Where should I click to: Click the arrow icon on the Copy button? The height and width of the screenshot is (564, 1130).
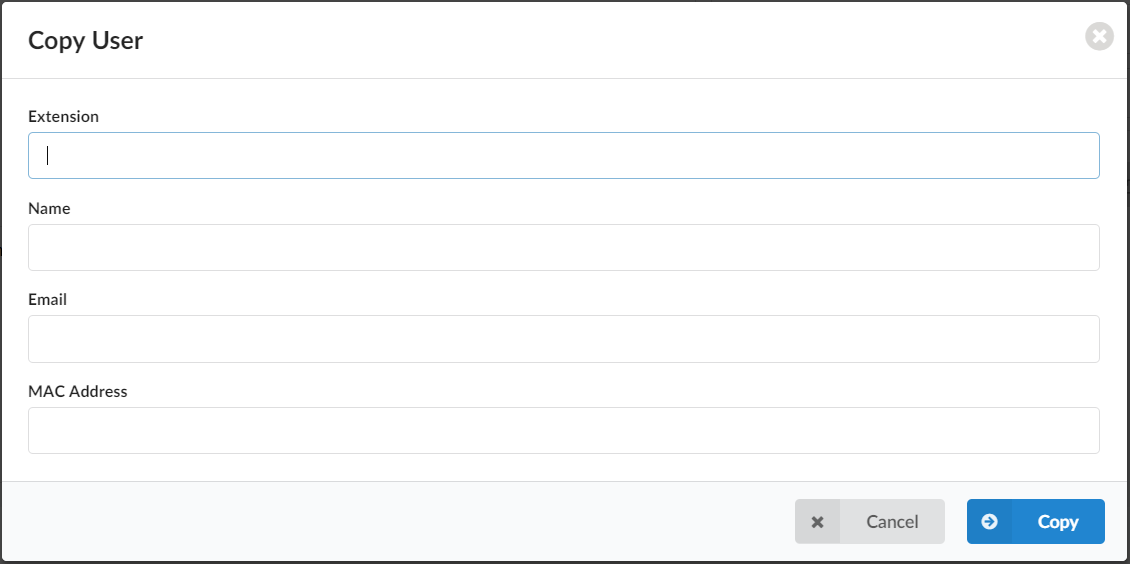click(x=990, y=522)
